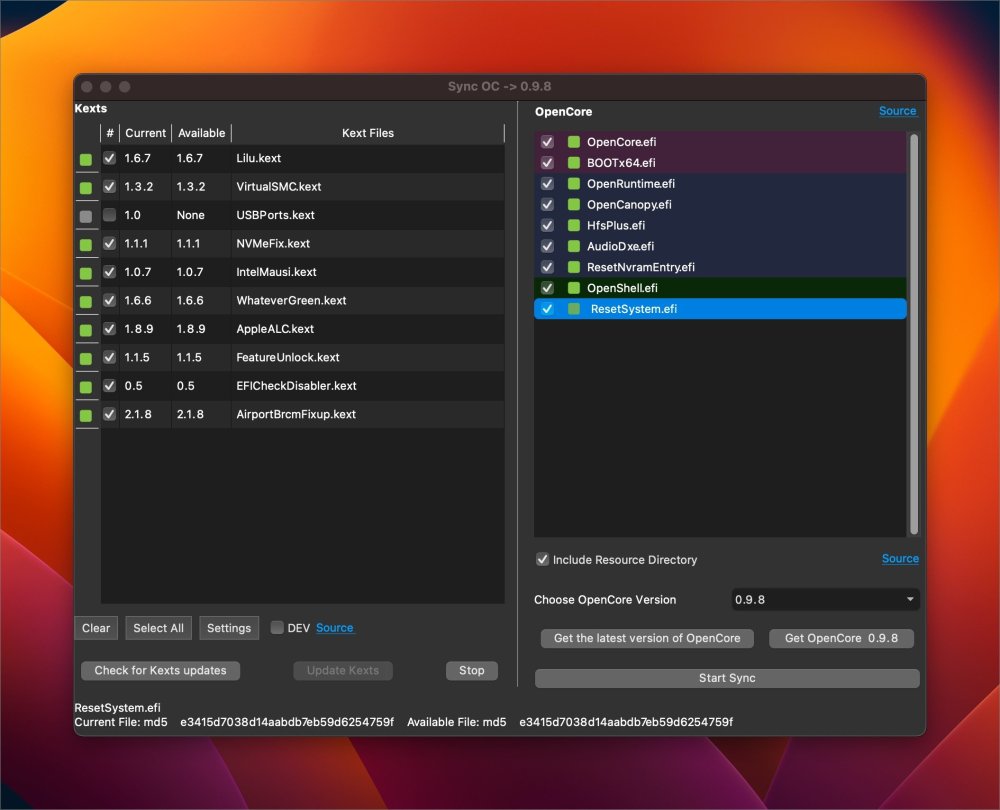Uncheck the NVMeFix.kext checkbox

click(110, 243)
